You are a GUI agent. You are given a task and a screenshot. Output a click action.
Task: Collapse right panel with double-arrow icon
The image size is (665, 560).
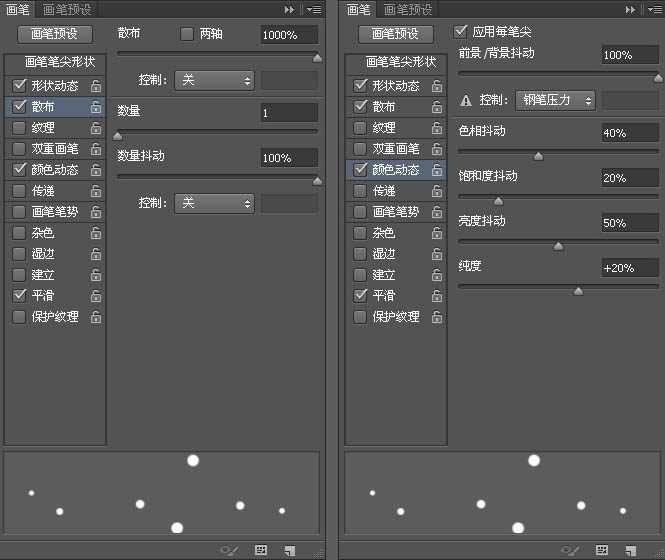click(x=630, y=9)
